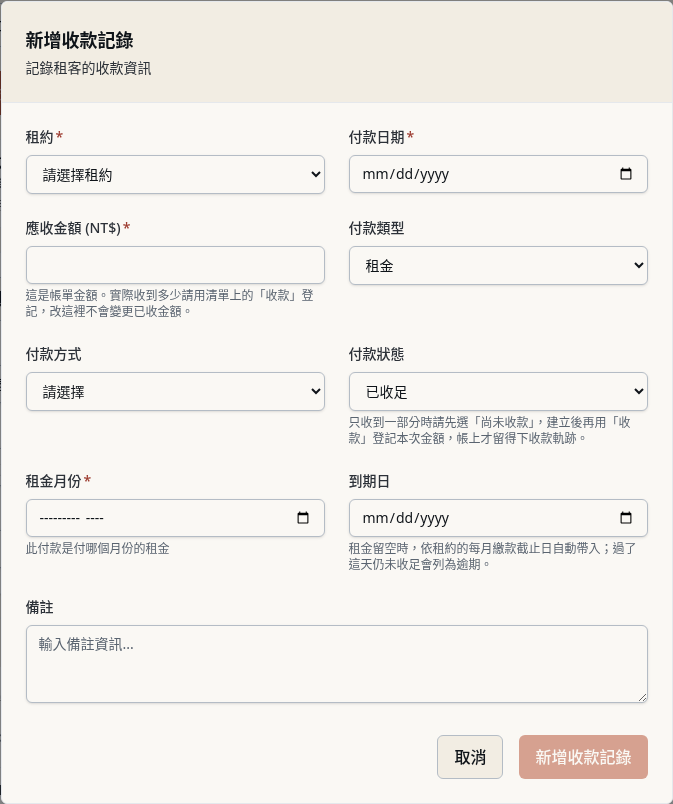Open calendar picker for 租金月份
The image size is (673, 804).
(x=303, y=518)
